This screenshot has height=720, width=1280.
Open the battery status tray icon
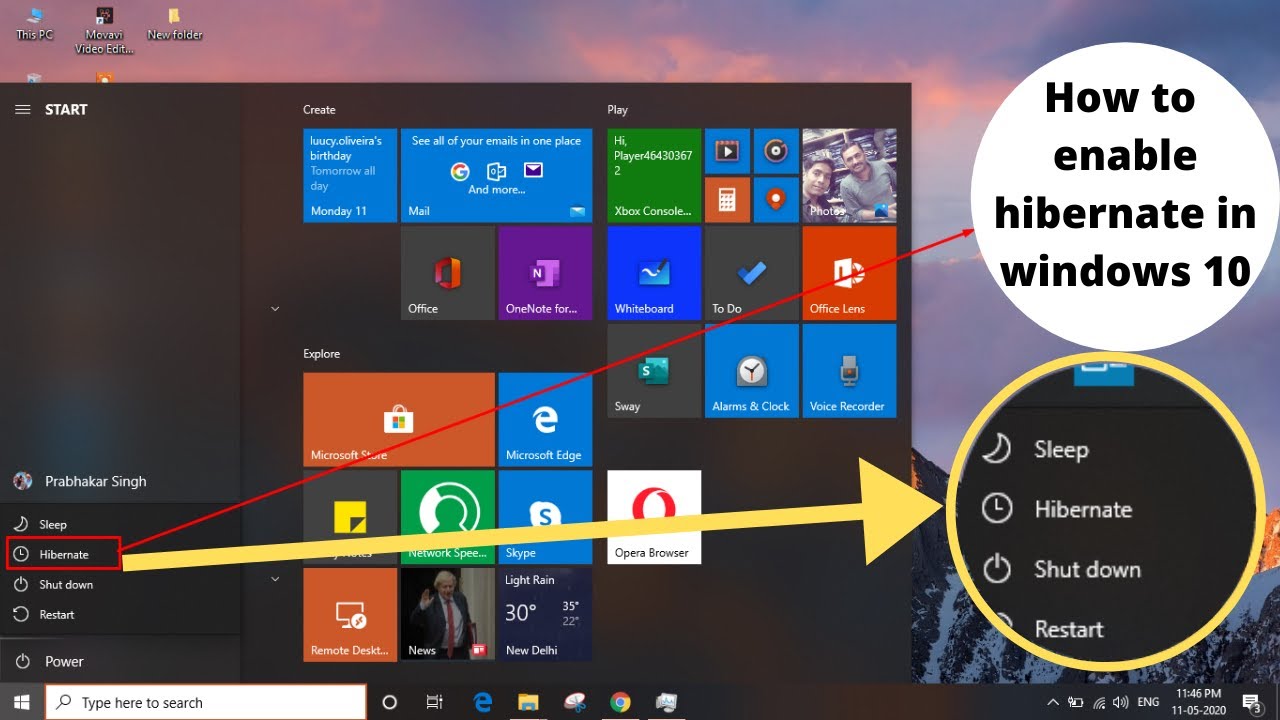point(1078,702)
